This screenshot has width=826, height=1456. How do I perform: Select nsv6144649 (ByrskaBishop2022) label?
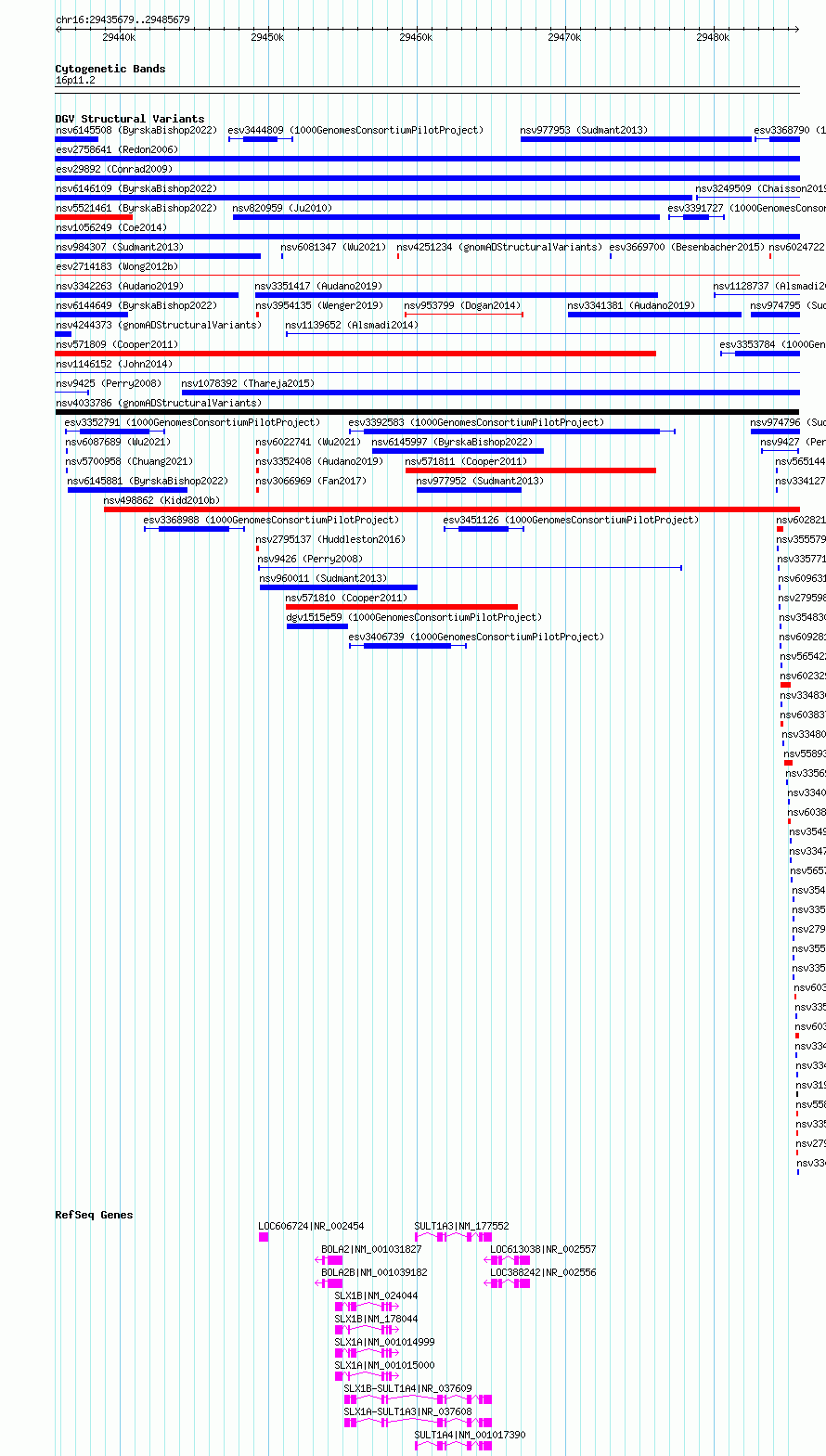136,305
